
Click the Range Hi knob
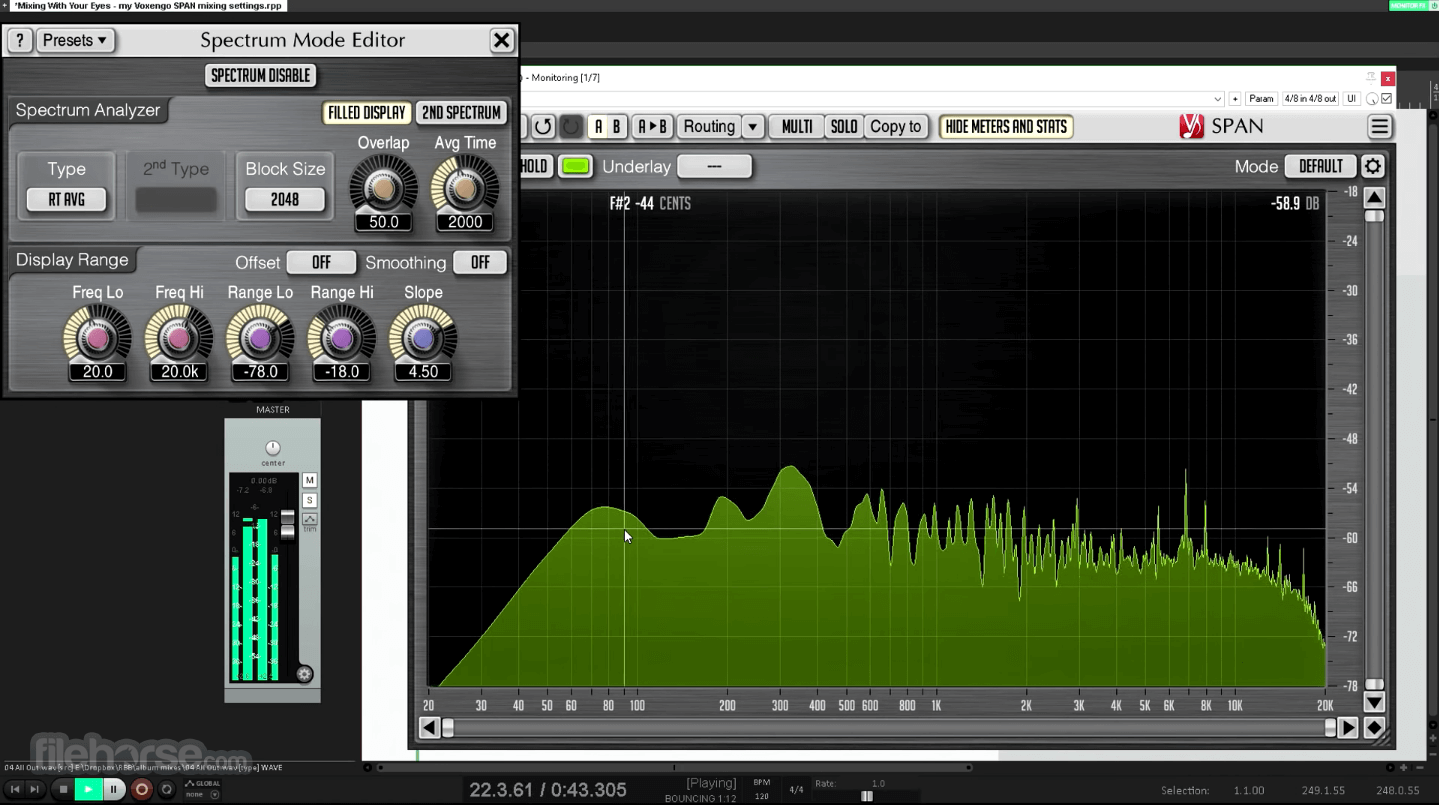[341, 338]
